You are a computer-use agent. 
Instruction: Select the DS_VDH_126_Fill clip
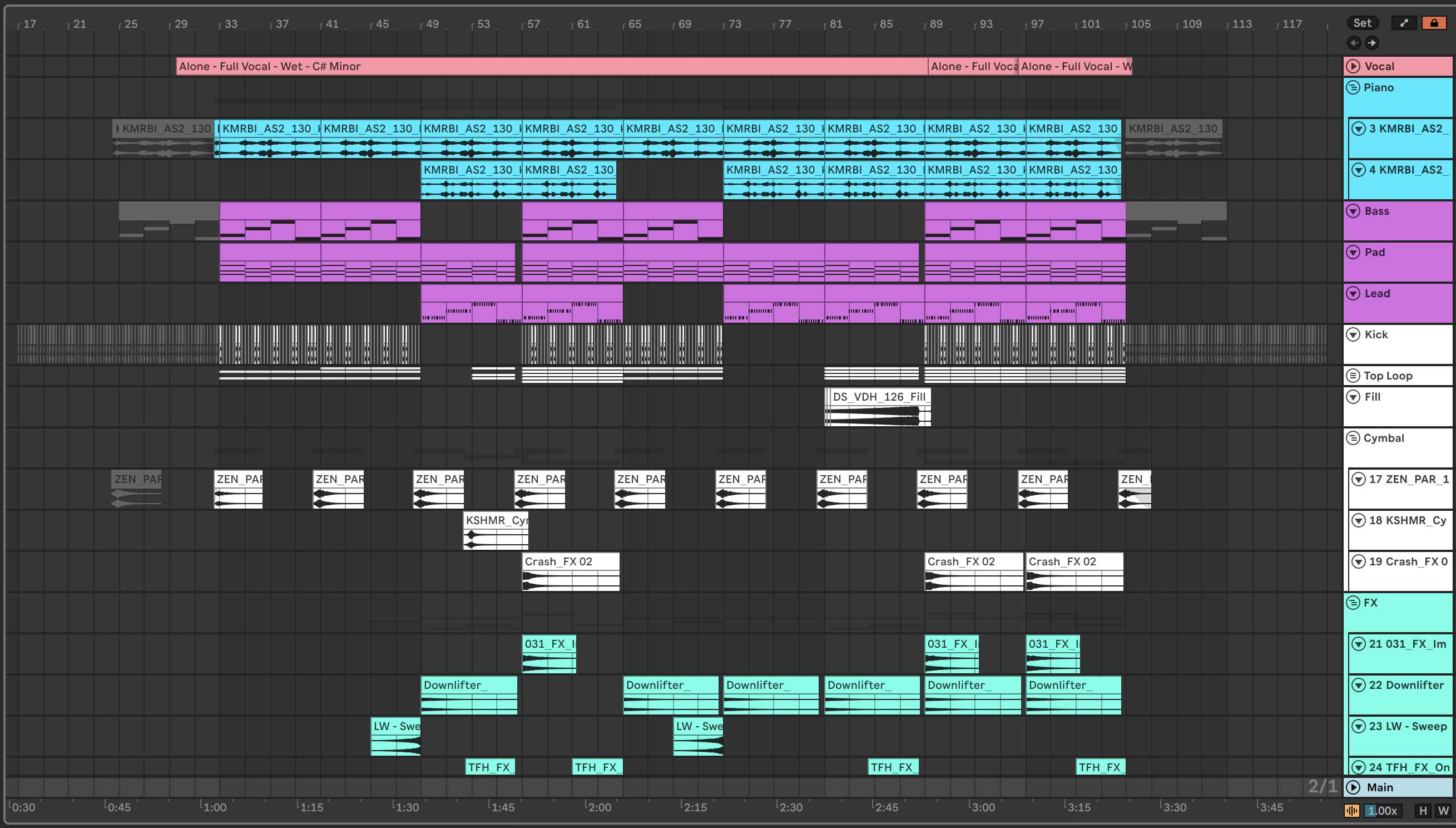coord(878,407)
